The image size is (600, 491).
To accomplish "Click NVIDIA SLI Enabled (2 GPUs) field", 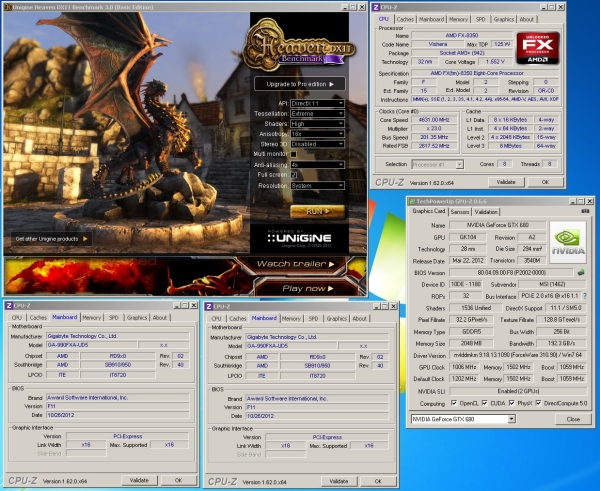I will pyautogui.click(x=518, y=391).
